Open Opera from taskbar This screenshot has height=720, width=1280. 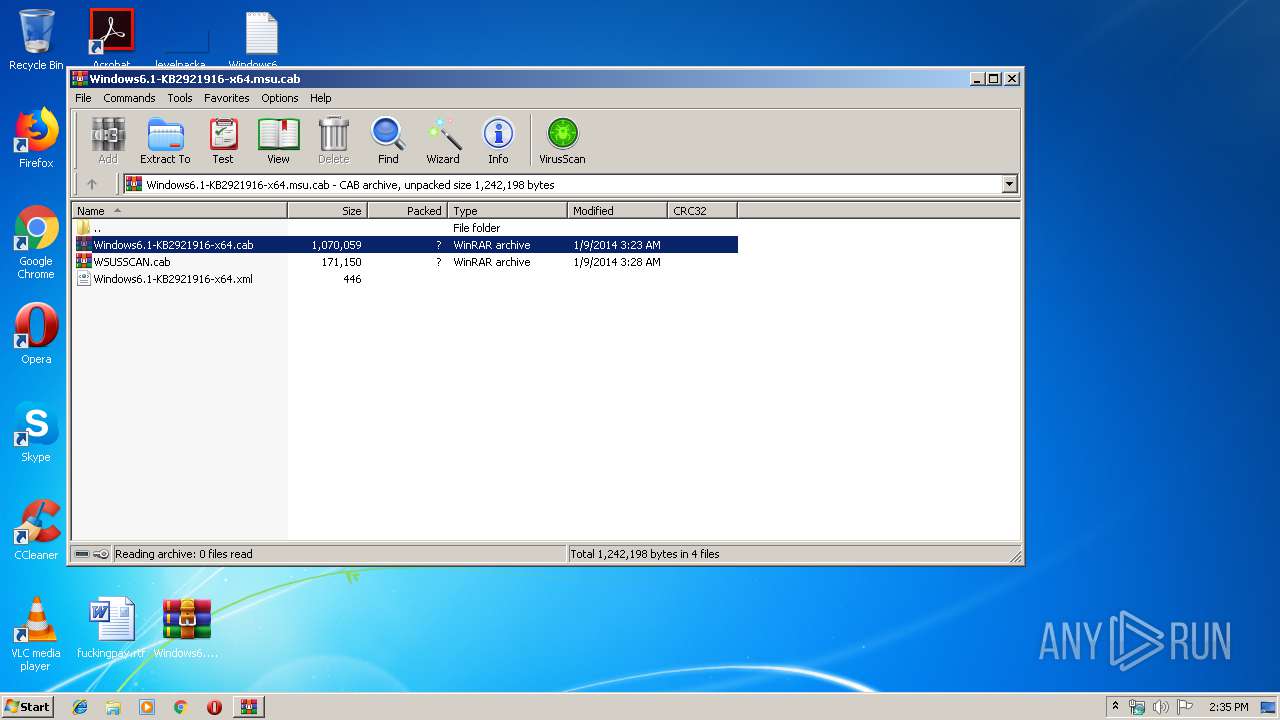click(x=214, y=707)
